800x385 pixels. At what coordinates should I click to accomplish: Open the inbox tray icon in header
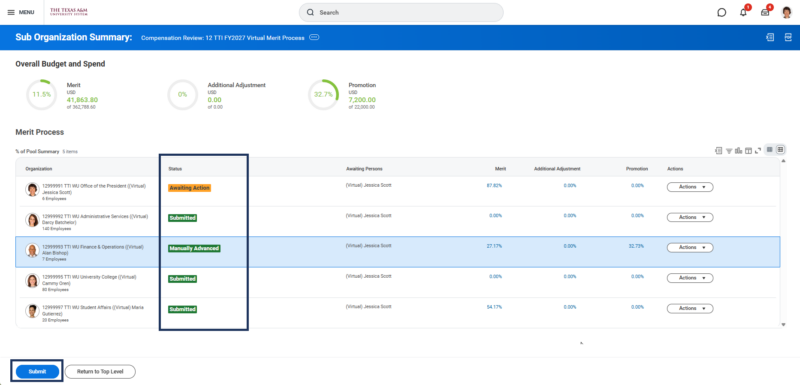[x=765, y=12]
